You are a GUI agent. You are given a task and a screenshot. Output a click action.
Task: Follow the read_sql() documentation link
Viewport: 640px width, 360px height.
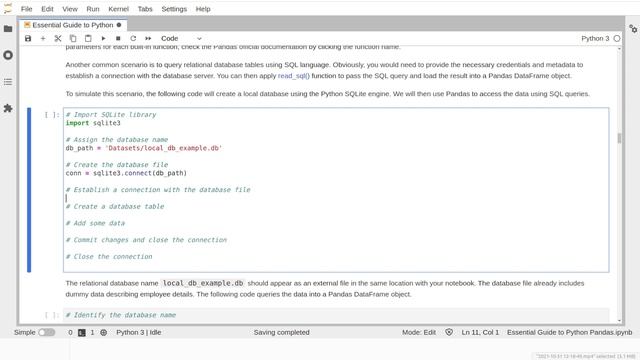293,76
